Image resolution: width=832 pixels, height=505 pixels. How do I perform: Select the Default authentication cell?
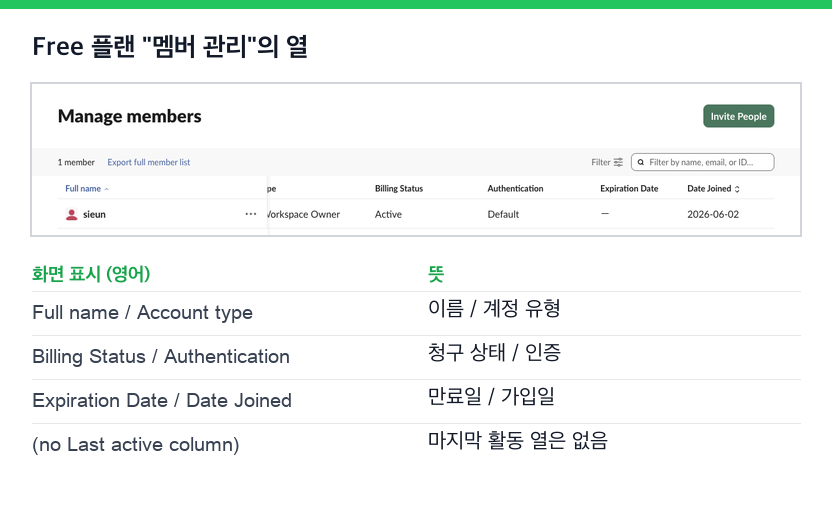503,214
